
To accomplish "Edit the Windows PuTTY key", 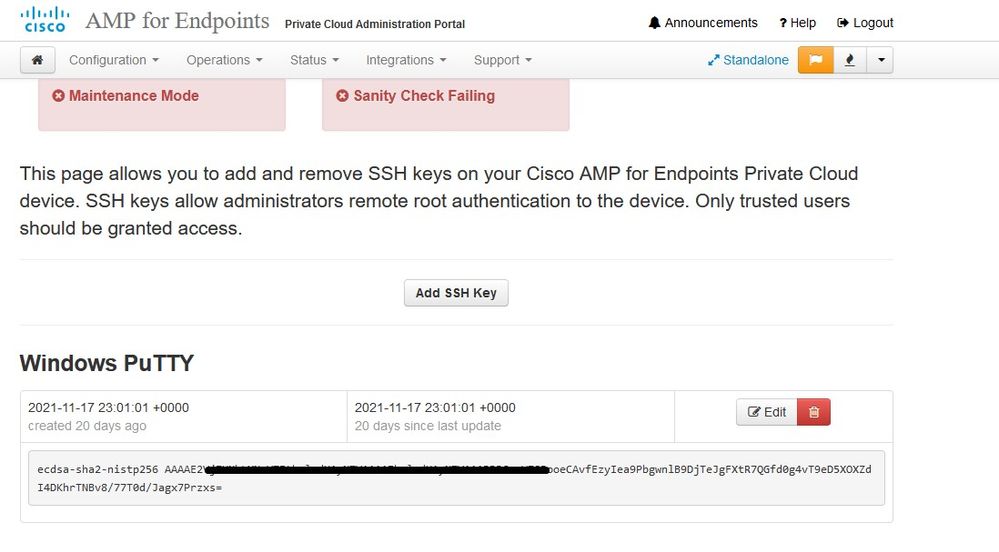I will 766,412.
